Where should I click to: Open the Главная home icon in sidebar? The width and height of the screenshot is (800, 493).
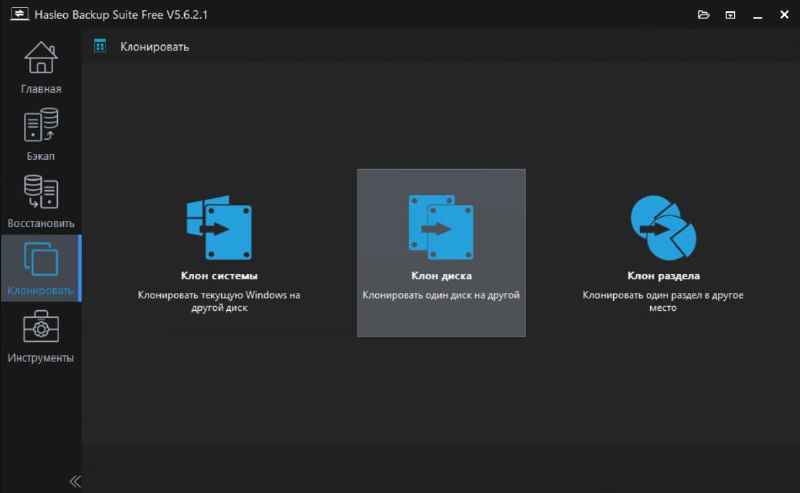40,58
